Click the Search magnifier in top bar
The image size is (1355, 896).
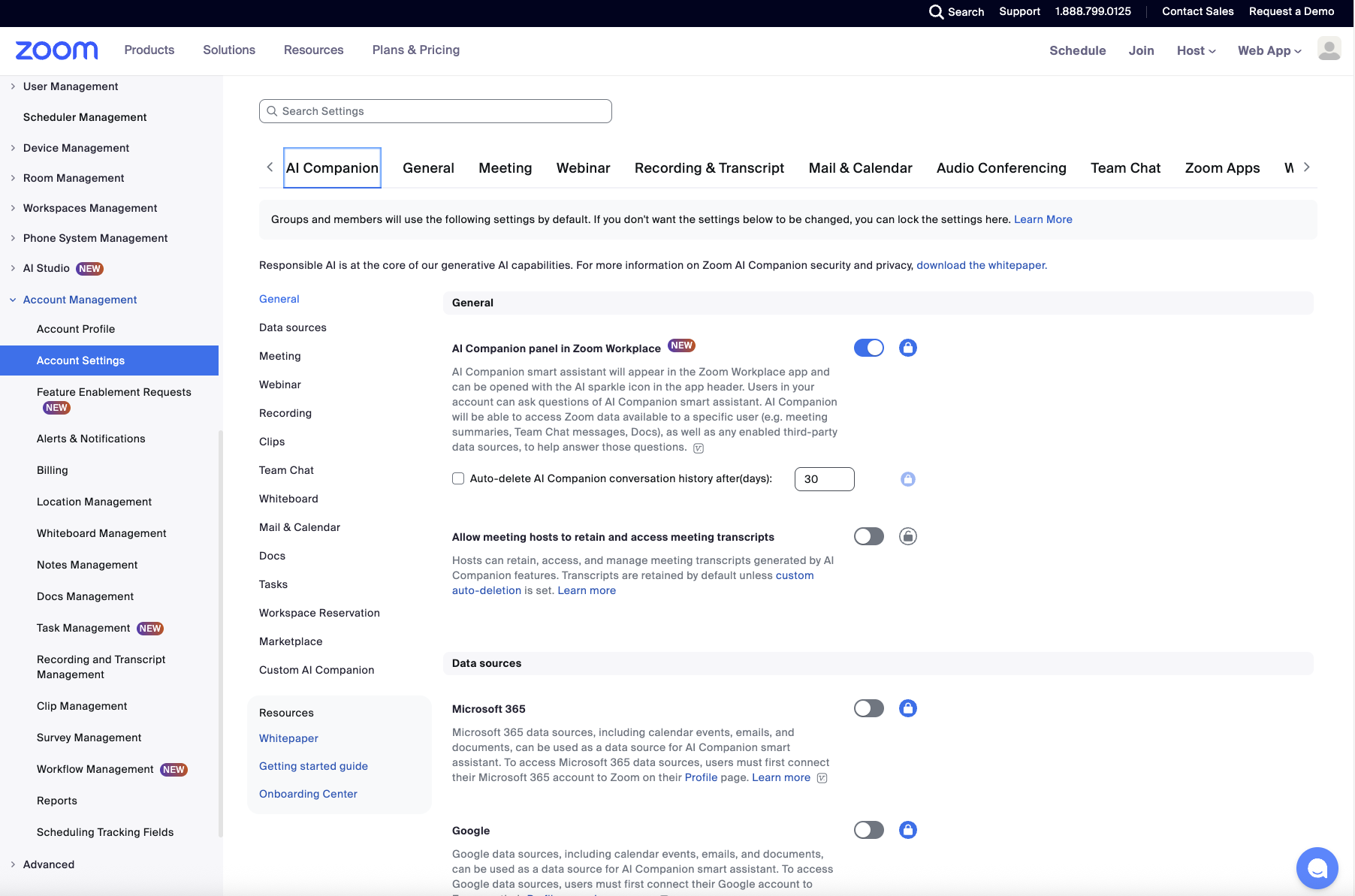click(x=936, y=12)
